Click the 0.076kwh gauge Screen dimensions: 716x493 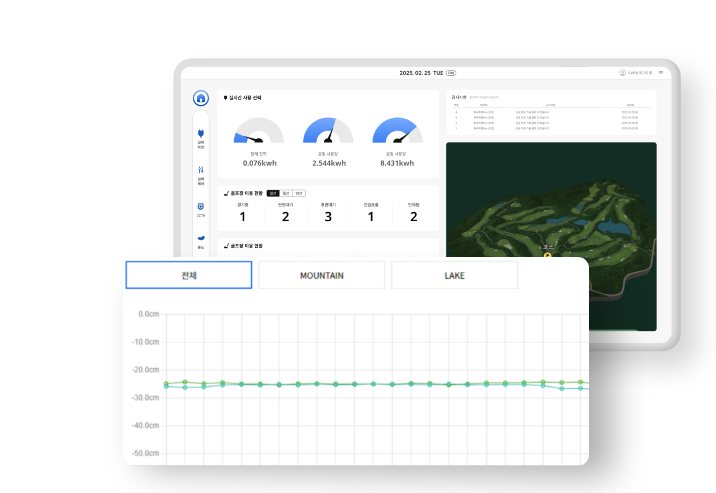click(x=258, y=142)
